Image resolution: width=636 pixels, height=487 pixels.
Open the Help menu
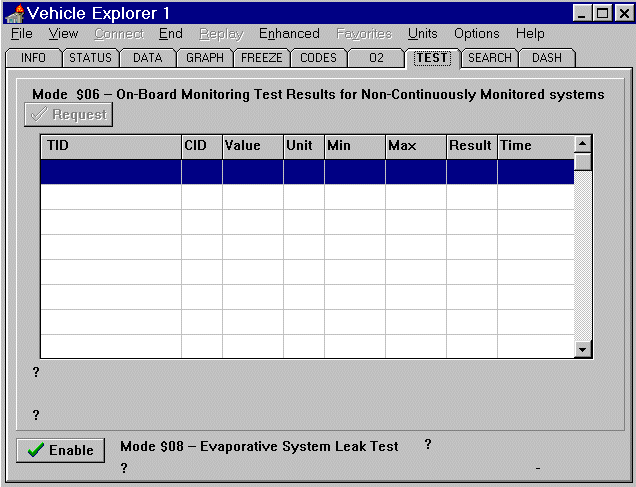click(530, 34)
